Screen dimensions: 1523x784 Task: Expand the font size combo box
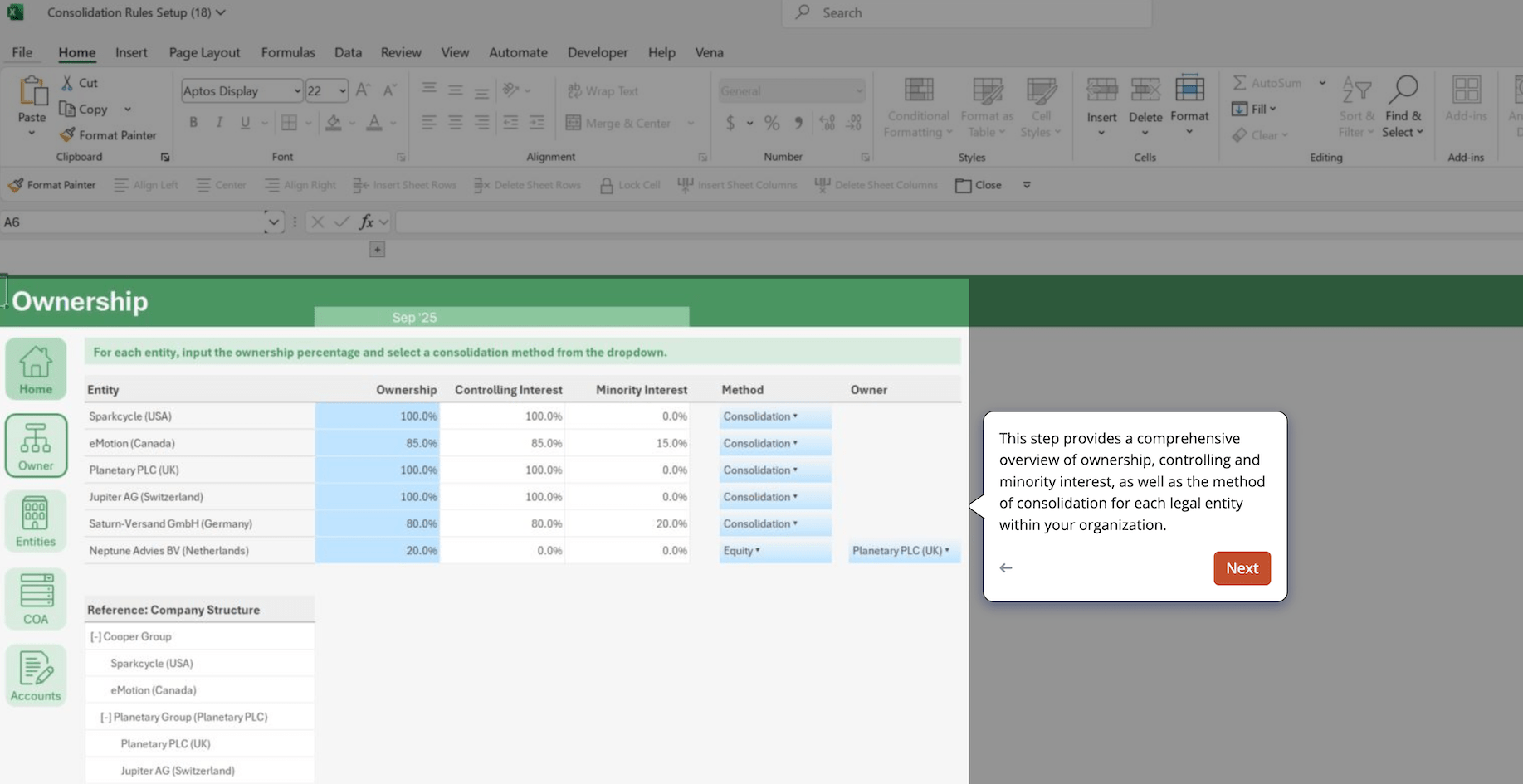click(342, 91)
